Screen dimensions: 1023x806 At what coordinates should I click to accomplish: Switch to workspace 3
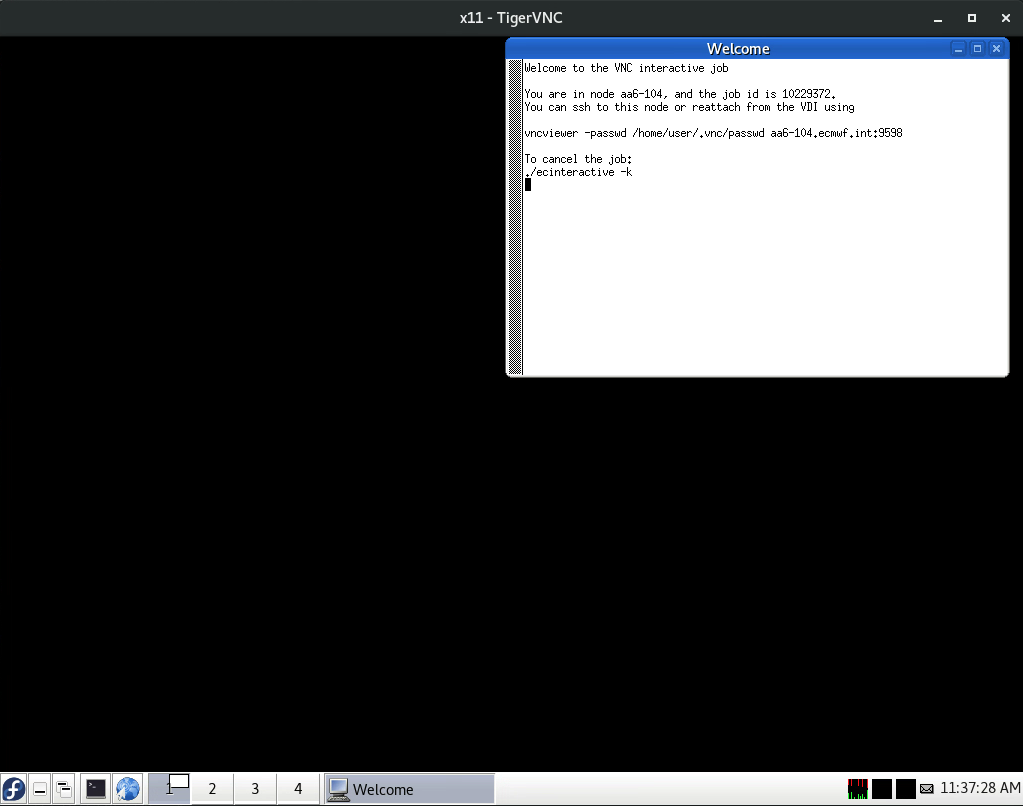click(x=255, y=789)
